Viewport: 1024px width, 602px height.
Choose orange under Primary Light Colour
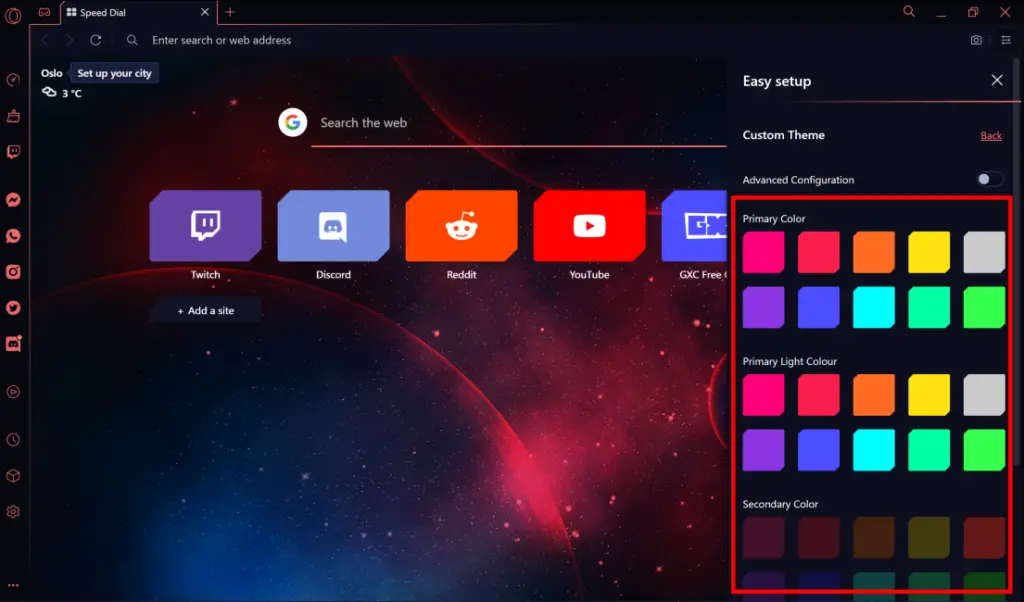pos(874,395)
